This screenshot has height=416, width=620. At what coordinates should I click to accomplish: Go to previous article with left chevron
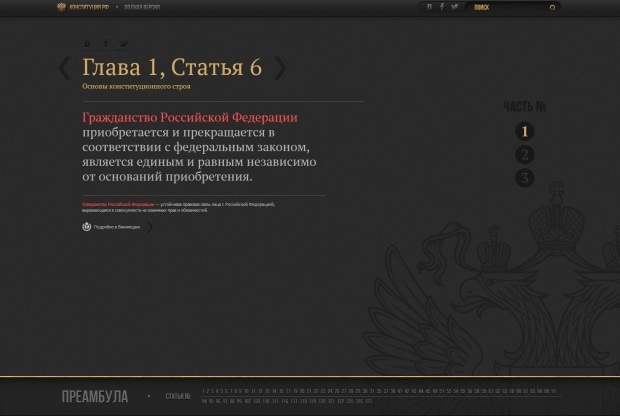tap(65, 68)
